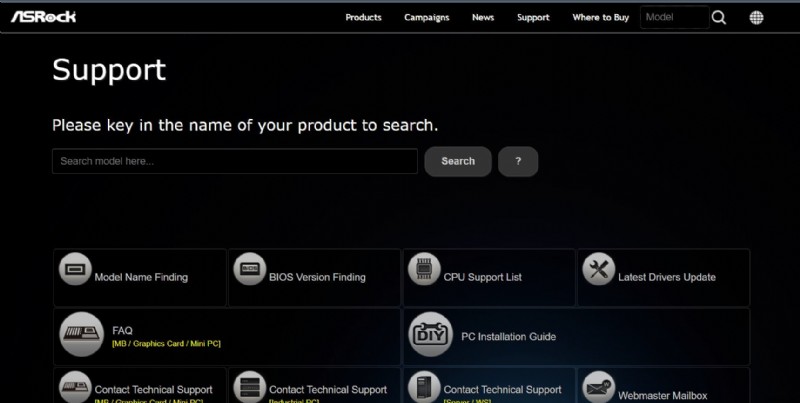Click the Contact Technical Support industrial PC icon

click(249, 387)
